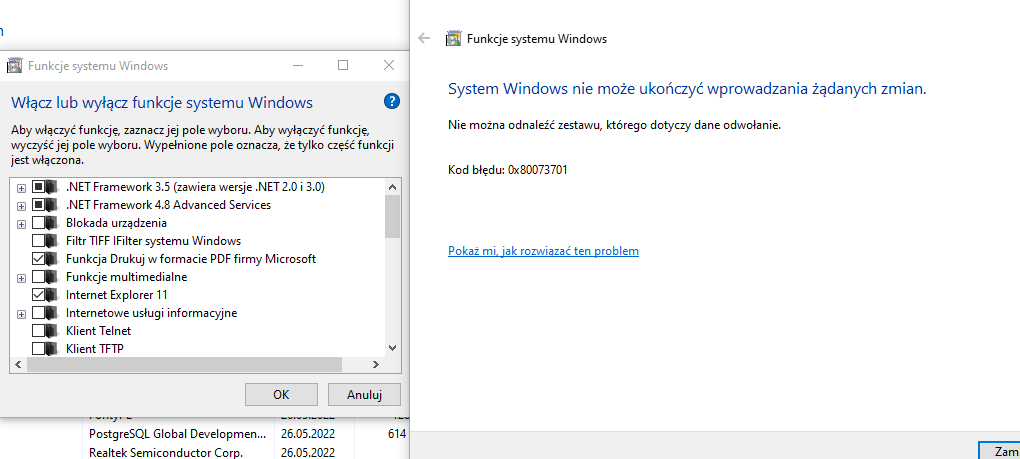
Task: Click the horizontal scrollbar thumb
Action: coord(184,365)
